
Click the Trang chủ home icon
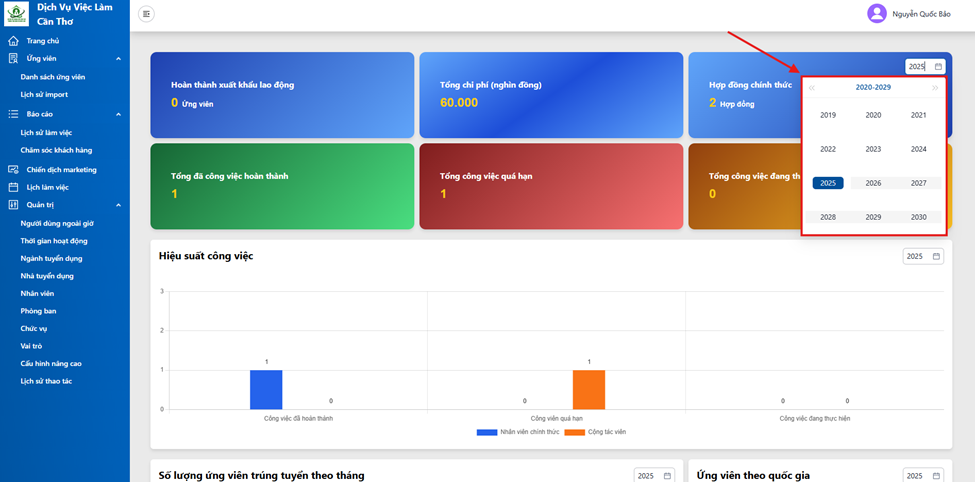13,41
